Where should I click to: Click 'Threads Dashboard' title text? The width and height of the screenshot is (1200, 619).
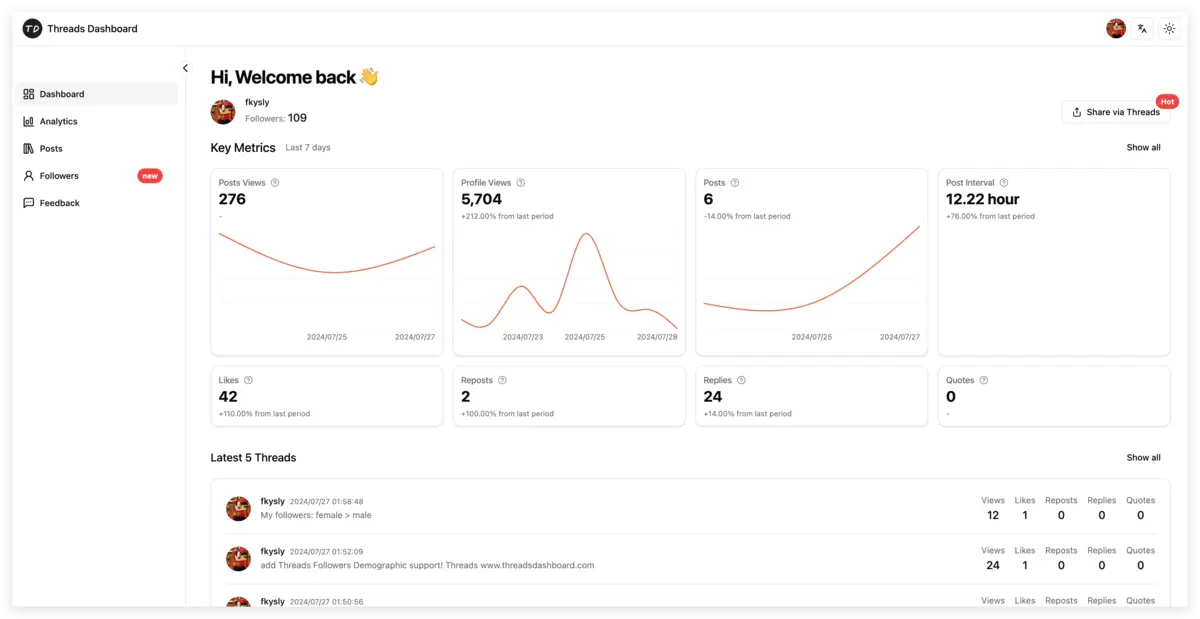(x=93, y=29)
